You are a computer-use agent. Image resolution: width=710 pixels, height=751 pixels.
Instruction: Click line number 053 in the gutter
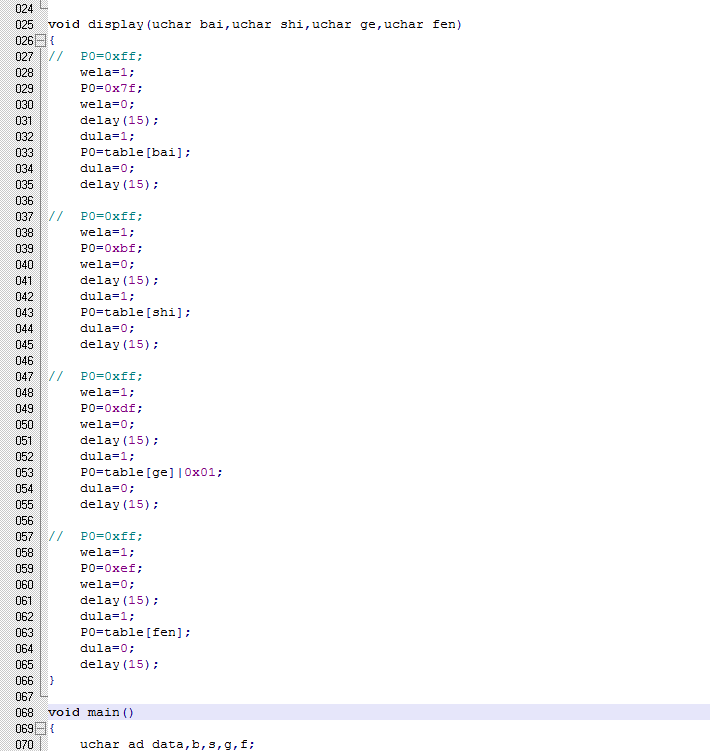24,473
